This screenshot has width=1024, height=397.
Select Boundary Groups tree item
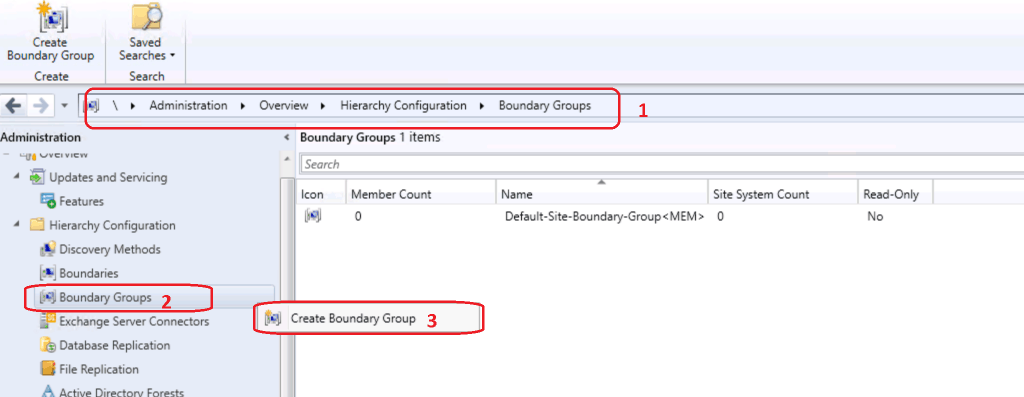[x=105, y=298]
